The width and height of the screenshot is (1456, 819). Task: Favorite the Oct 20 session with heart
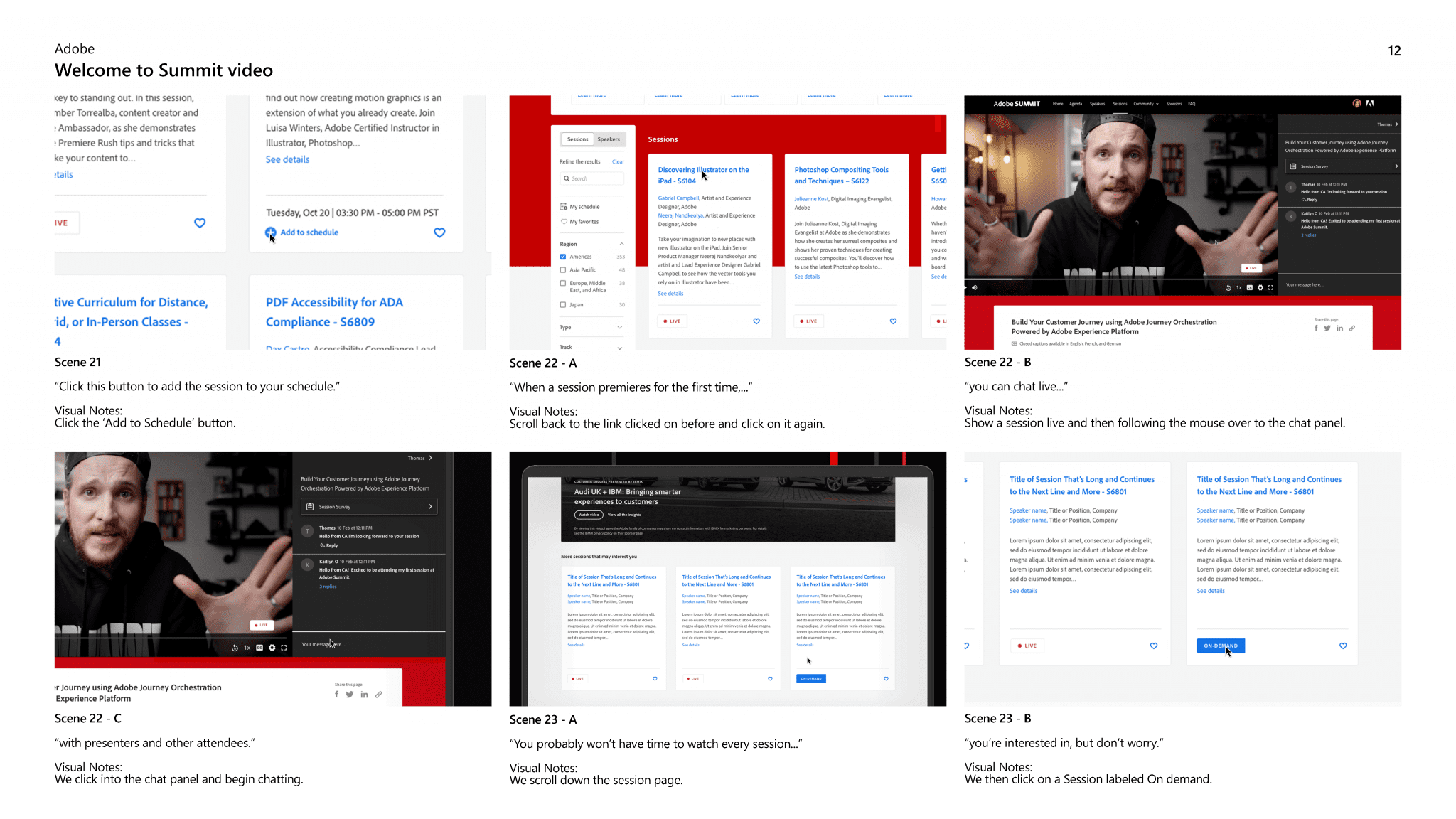(x=439, y=232)
